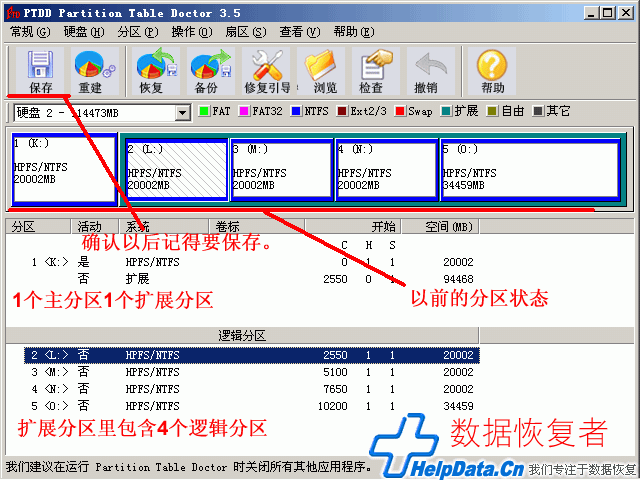Open the 分区(P) menu

click(x=138, y=32)
